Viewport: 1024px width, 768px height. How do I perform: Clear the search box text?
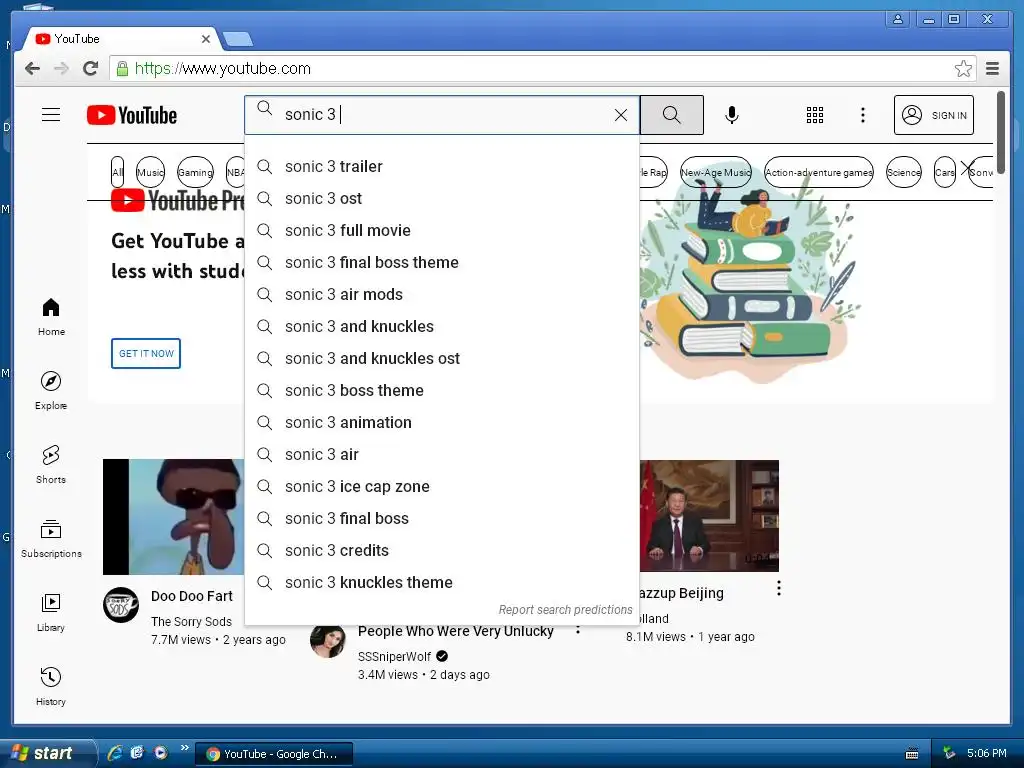pyautogui.click(x=620, y=116)
